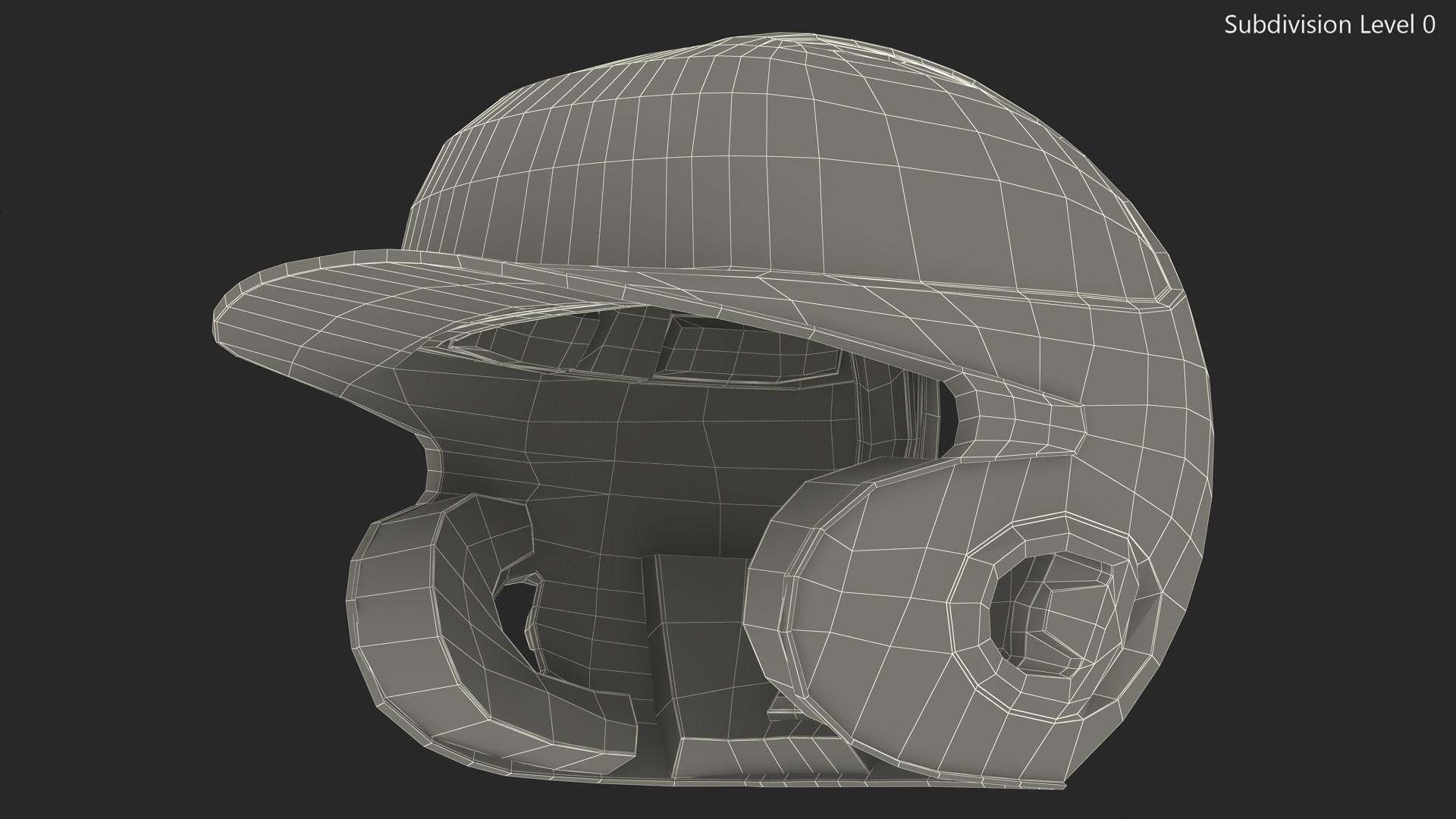Click the 'Subdivision Level 0' label

coord(1330,25)
